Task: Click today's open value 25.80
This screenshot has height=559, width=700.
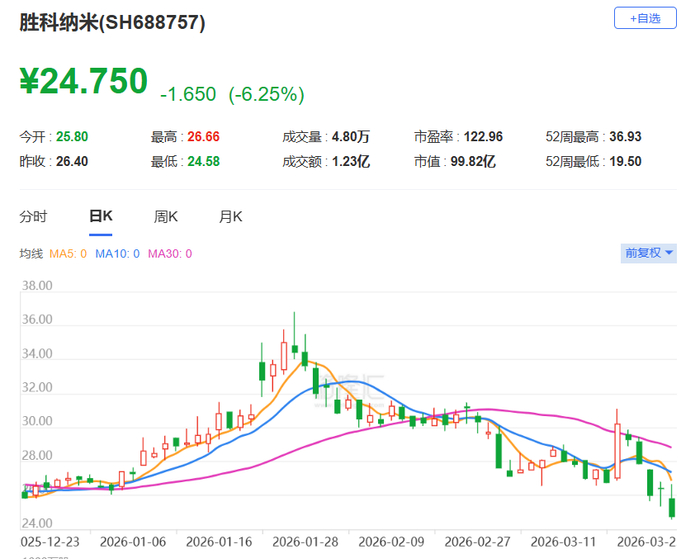Action: [72, 137]
